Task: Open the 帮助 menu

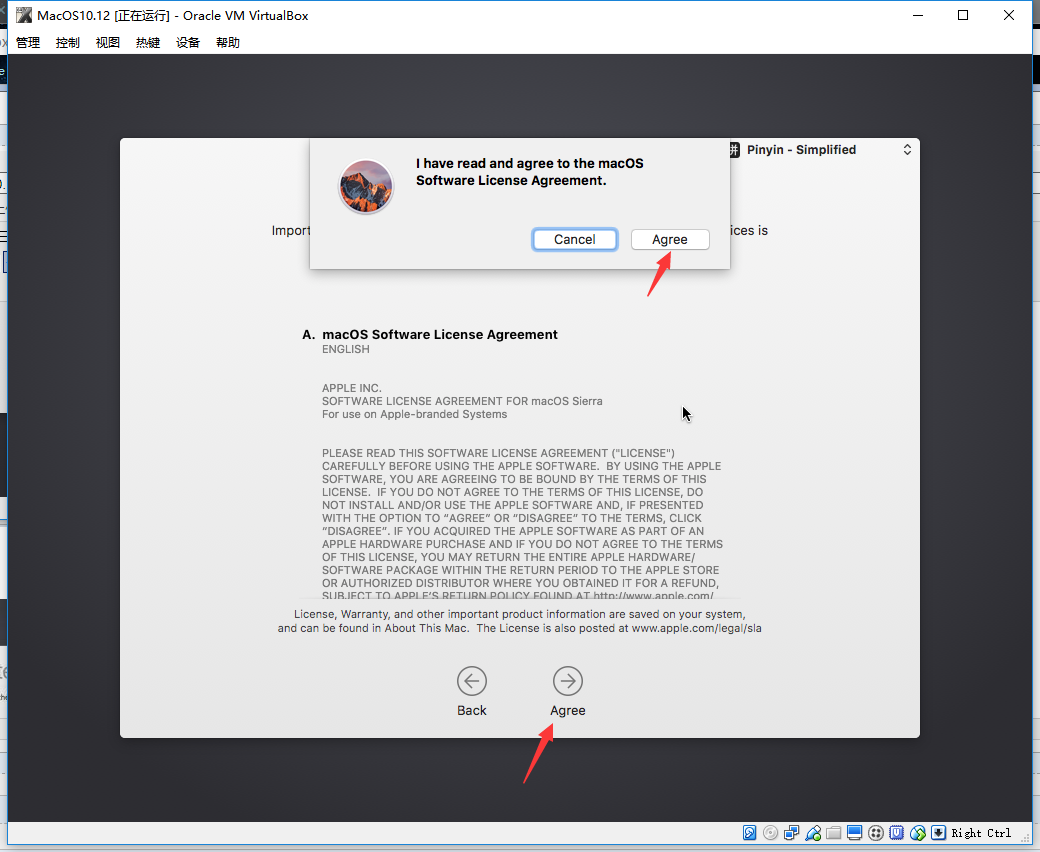Action: coord(228,42)
